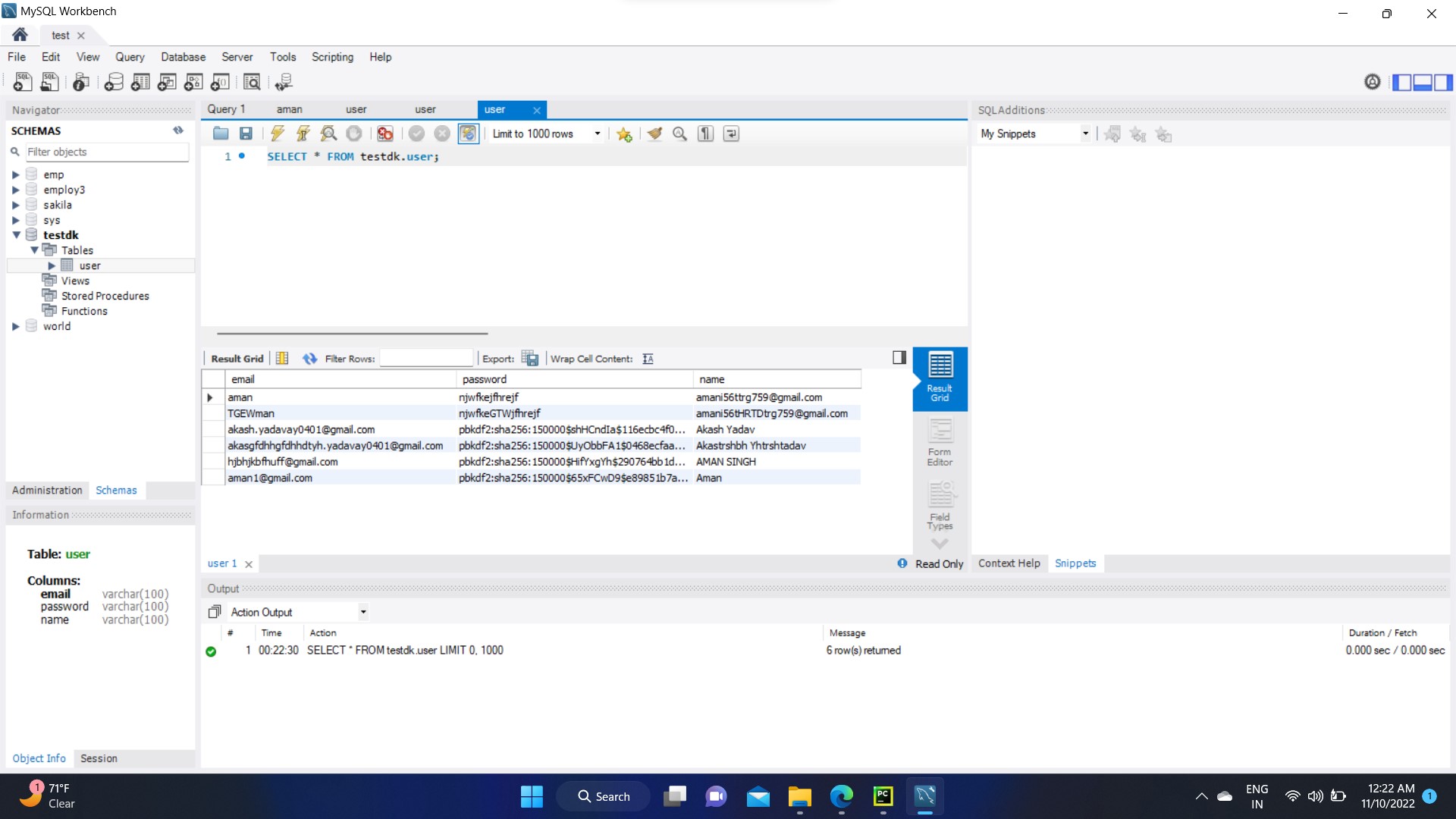Open the Context Help tab
This screenshot has height=819, width=1456.
click(x=1009, y=563)
